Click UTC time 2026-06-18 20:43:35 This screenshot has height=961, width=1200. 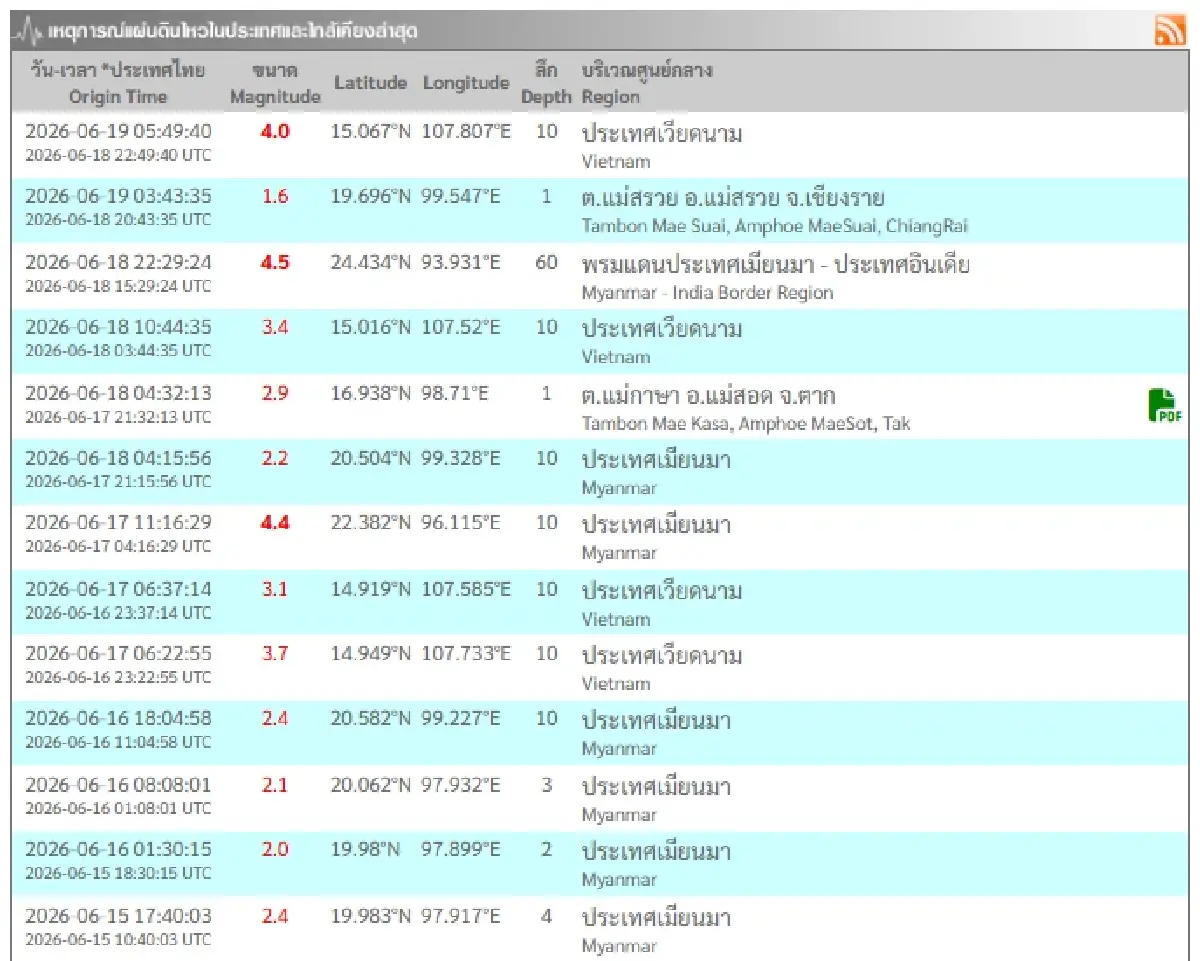click(x=118, y=220)
